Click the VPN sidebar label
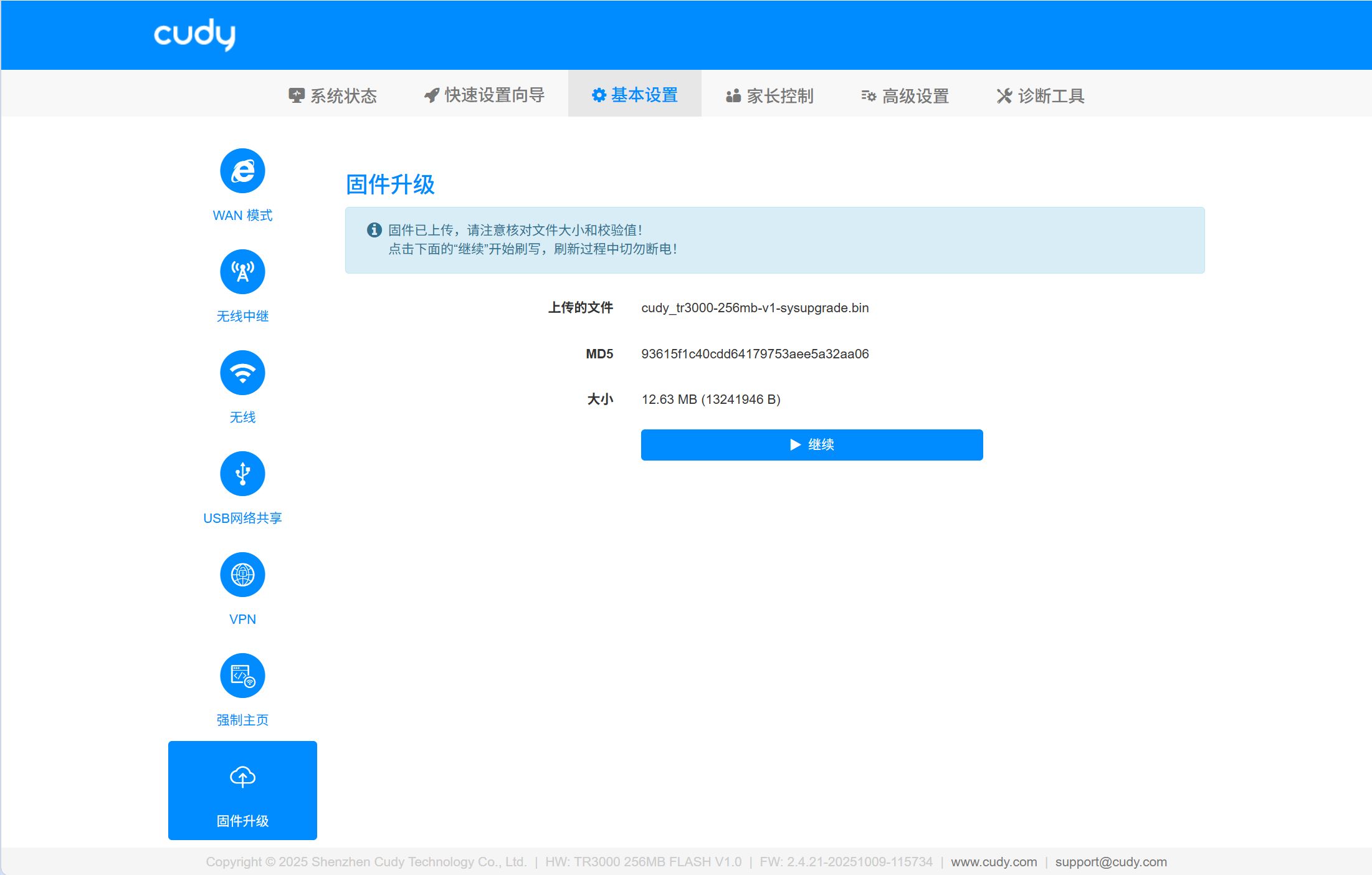The height and width of the screenshot is (875, 1372). 242,619
